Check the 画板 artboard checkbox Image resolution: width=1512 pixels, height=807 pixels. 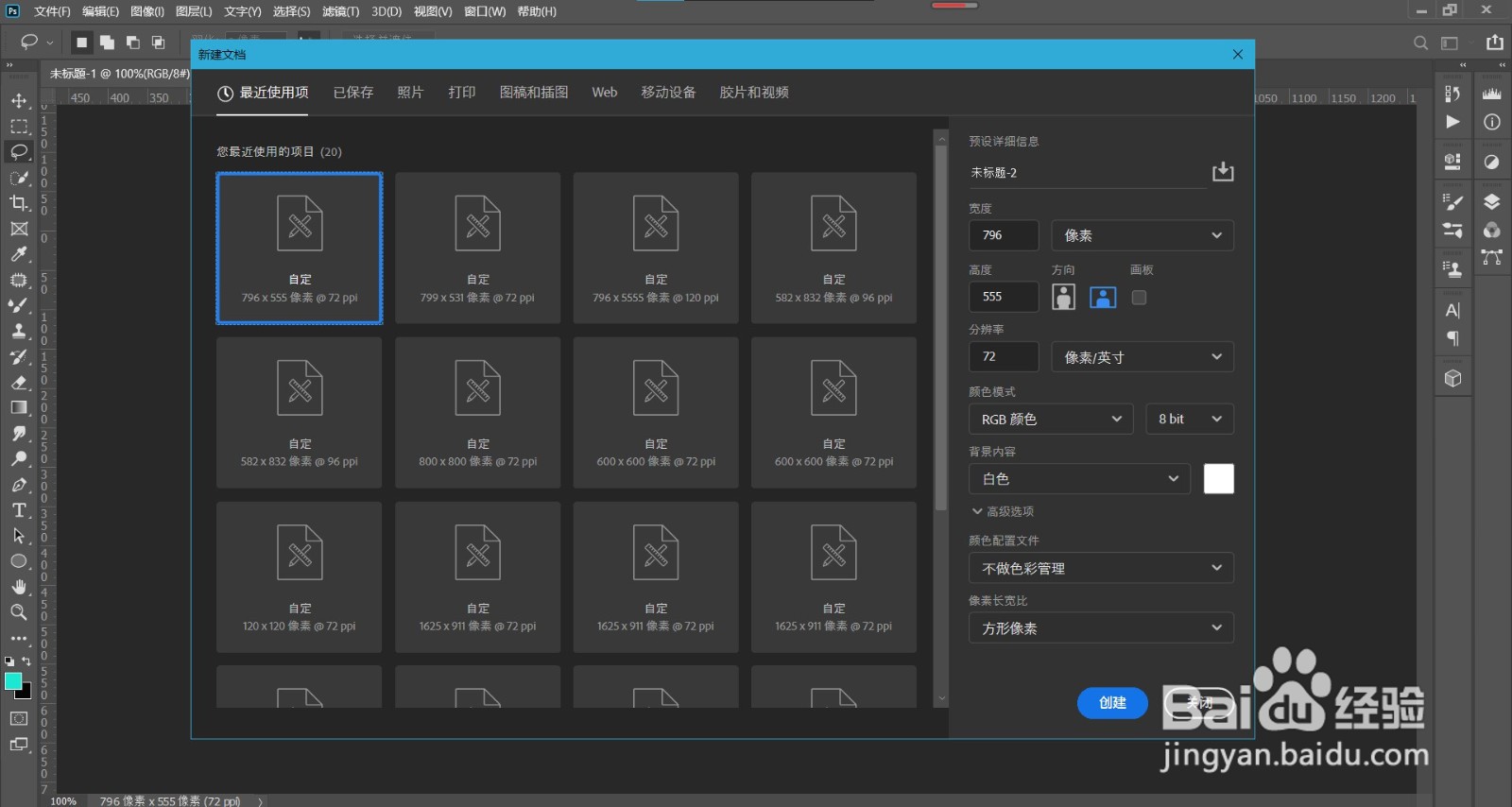[x=1139, y=298]
